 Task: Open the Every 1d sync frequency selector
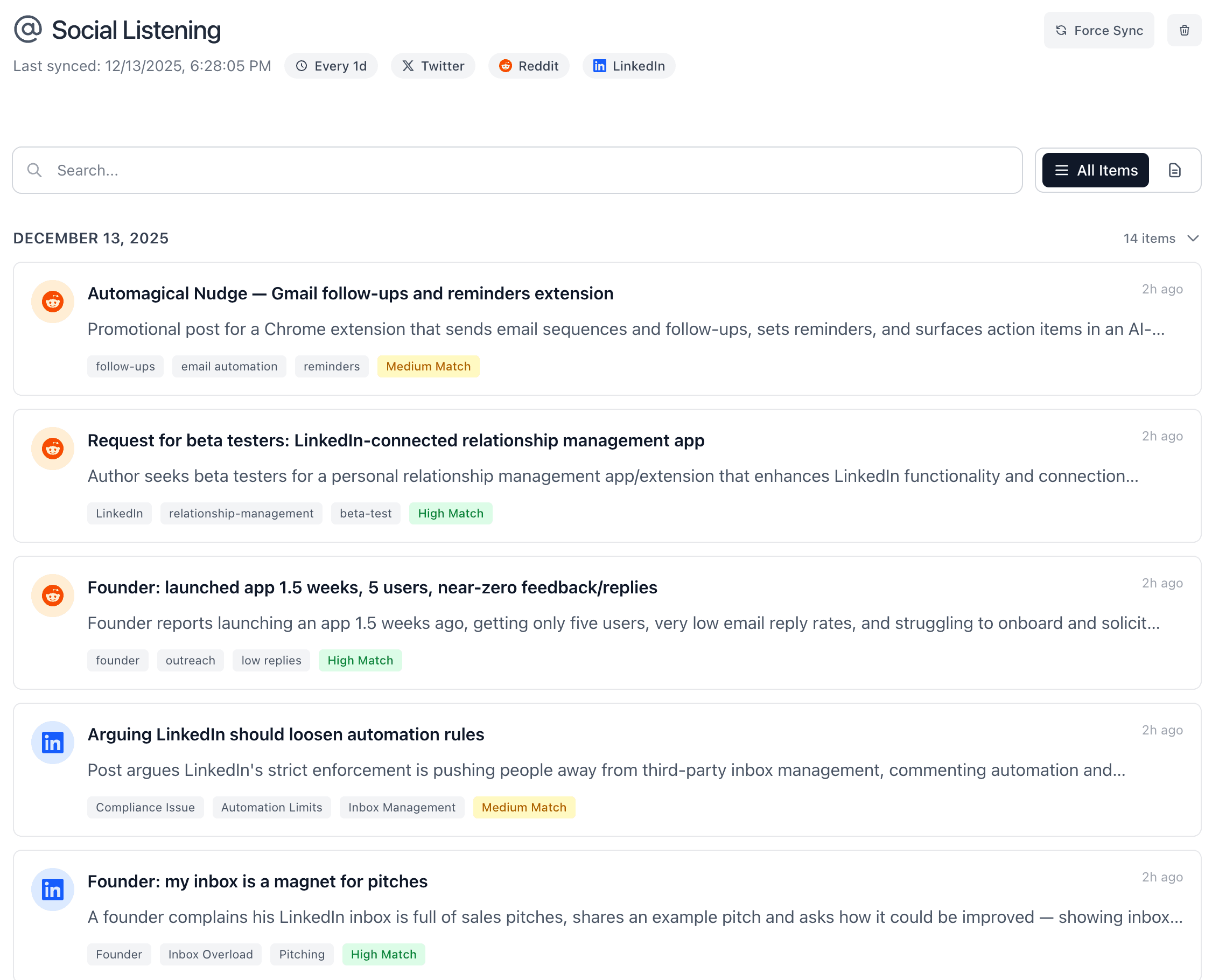coord(331,66)
